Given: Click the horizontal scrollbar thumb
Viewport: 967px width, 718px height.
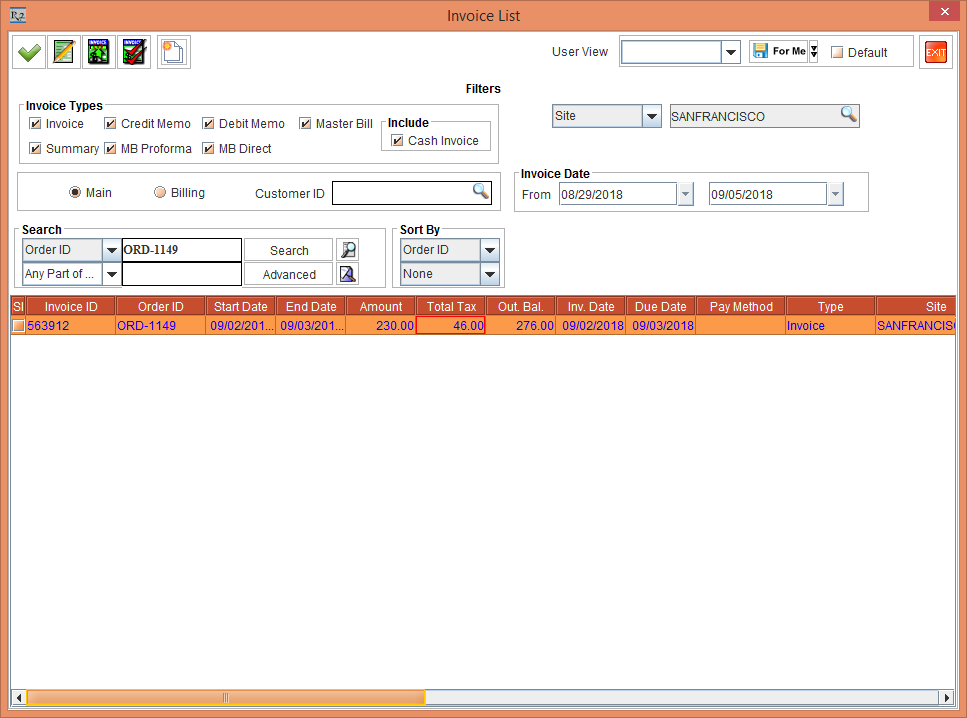Looking at the screenshot, I should click(x=226, y=697).
